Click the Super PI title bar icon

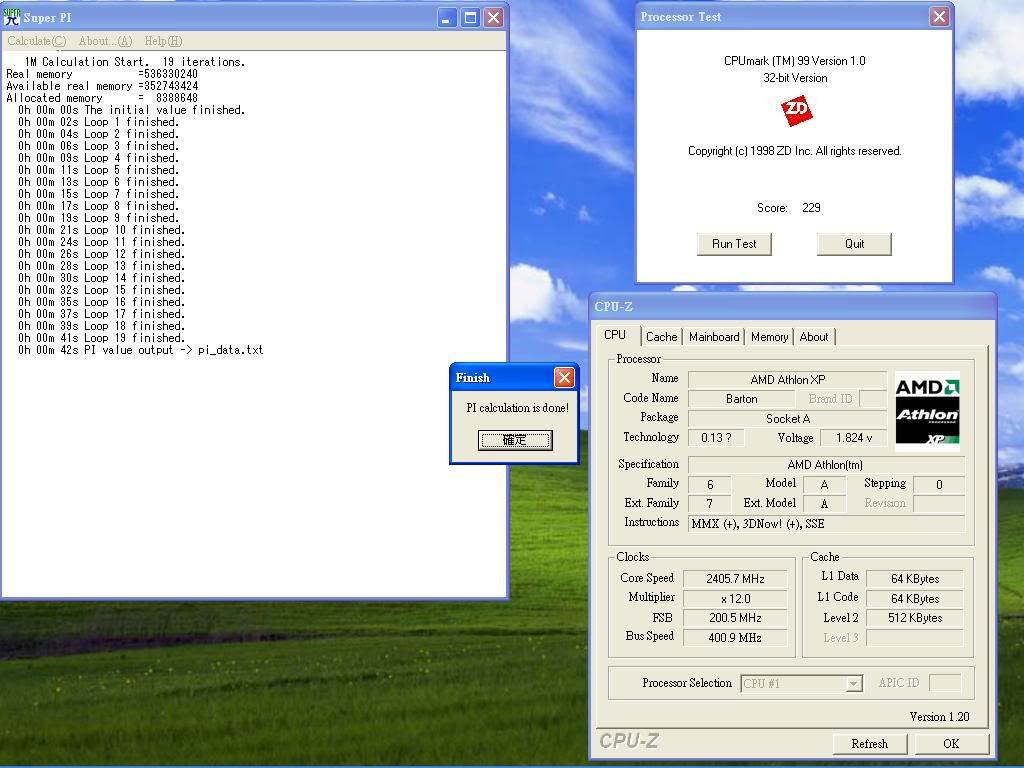click(x=12, y=17)
